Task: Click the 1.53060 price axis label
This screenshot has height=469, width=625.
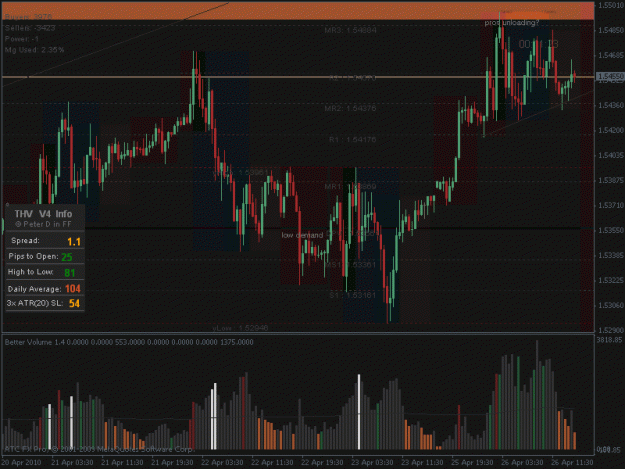Action: 611,305
